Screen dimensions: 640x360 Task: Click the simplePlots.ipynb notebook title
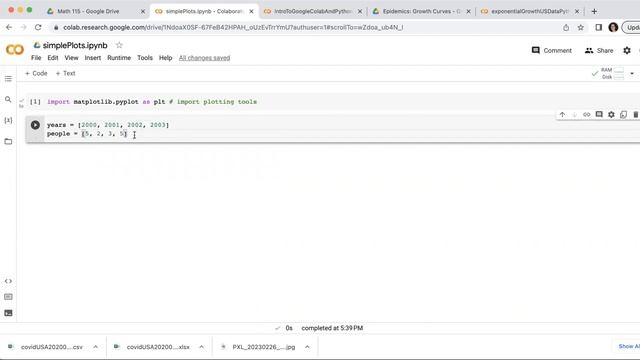click(x=75, y=45)
